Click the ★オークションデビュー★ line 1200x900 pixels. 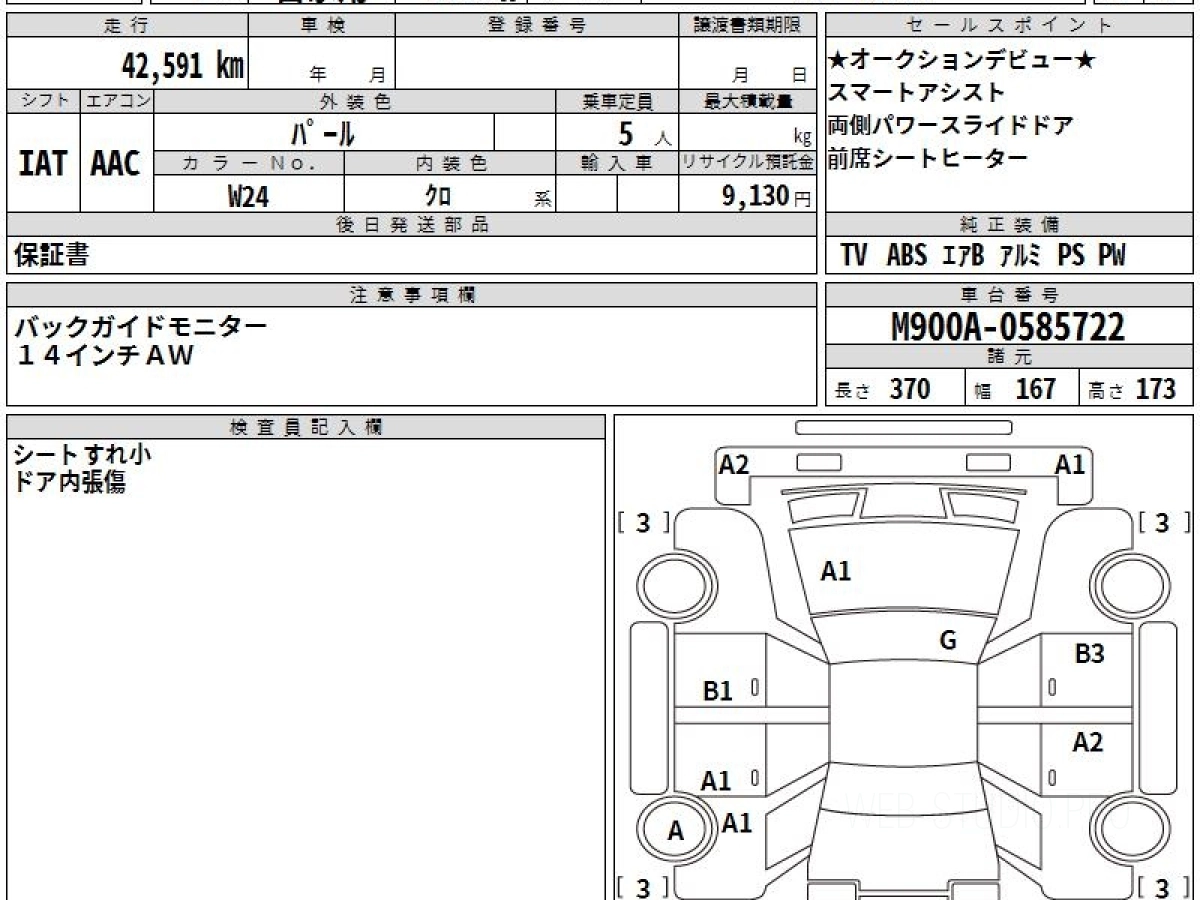(x=962, y=62)
